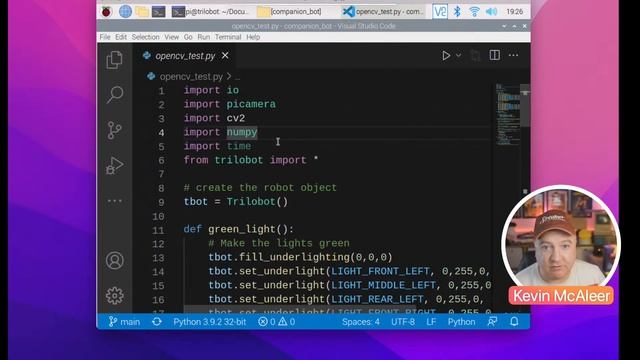
Task: Click LIGHT_MIDDLE_LEFT constant on line 15
Action: pyautogui.click(x=383, y=285)
